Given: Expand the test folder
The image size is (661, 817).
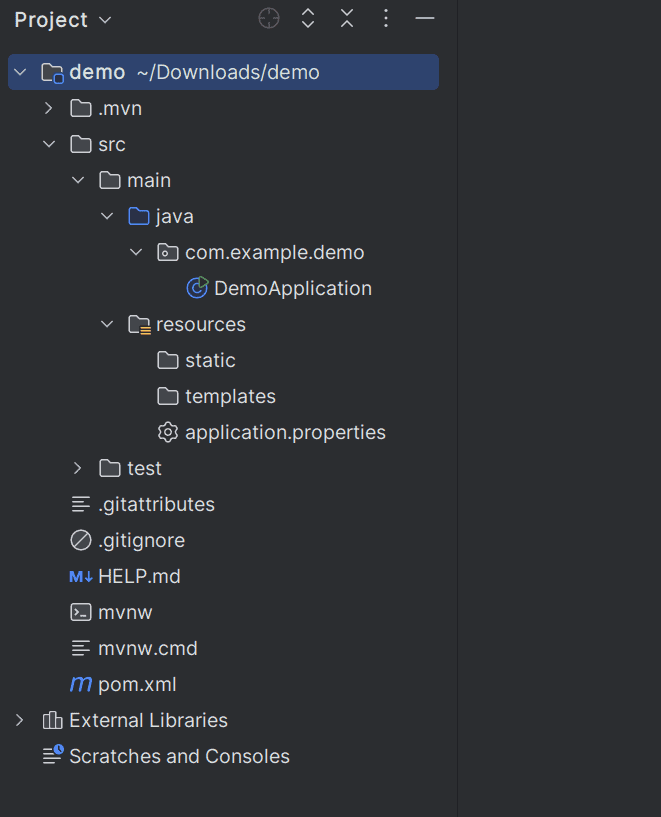Looking at the screenshot, I should (x=78, y=468).
